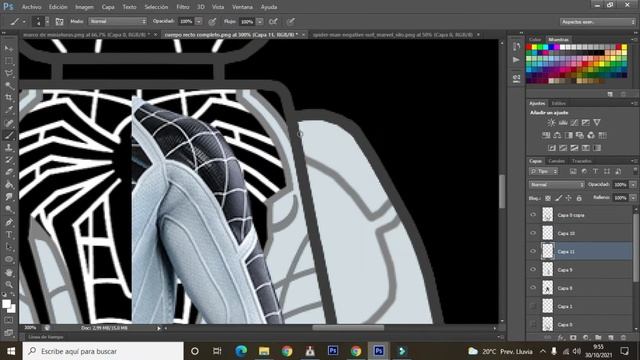Click the Windows search box
Screen dimensions: 640x360
(103, 351)
